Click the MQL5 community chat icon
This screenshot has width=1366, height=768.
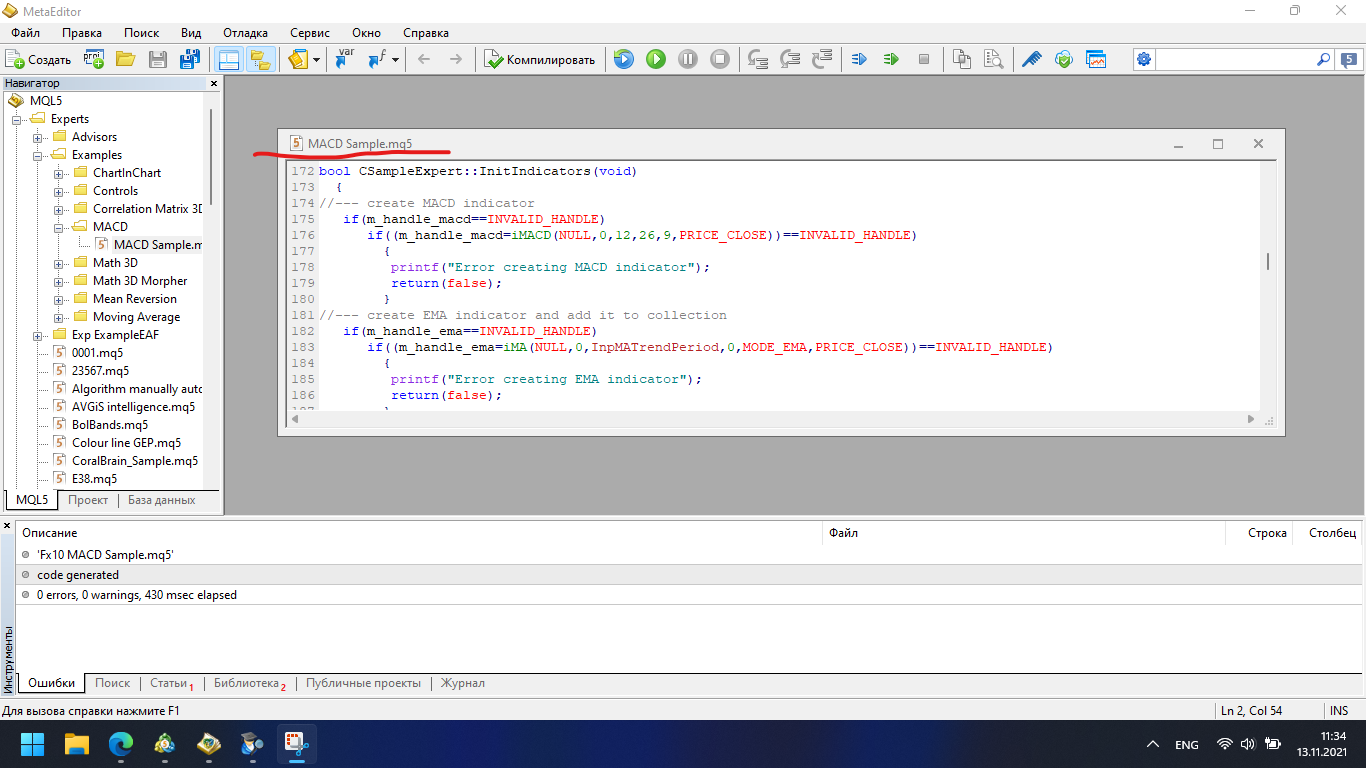tap(1349, 59)
